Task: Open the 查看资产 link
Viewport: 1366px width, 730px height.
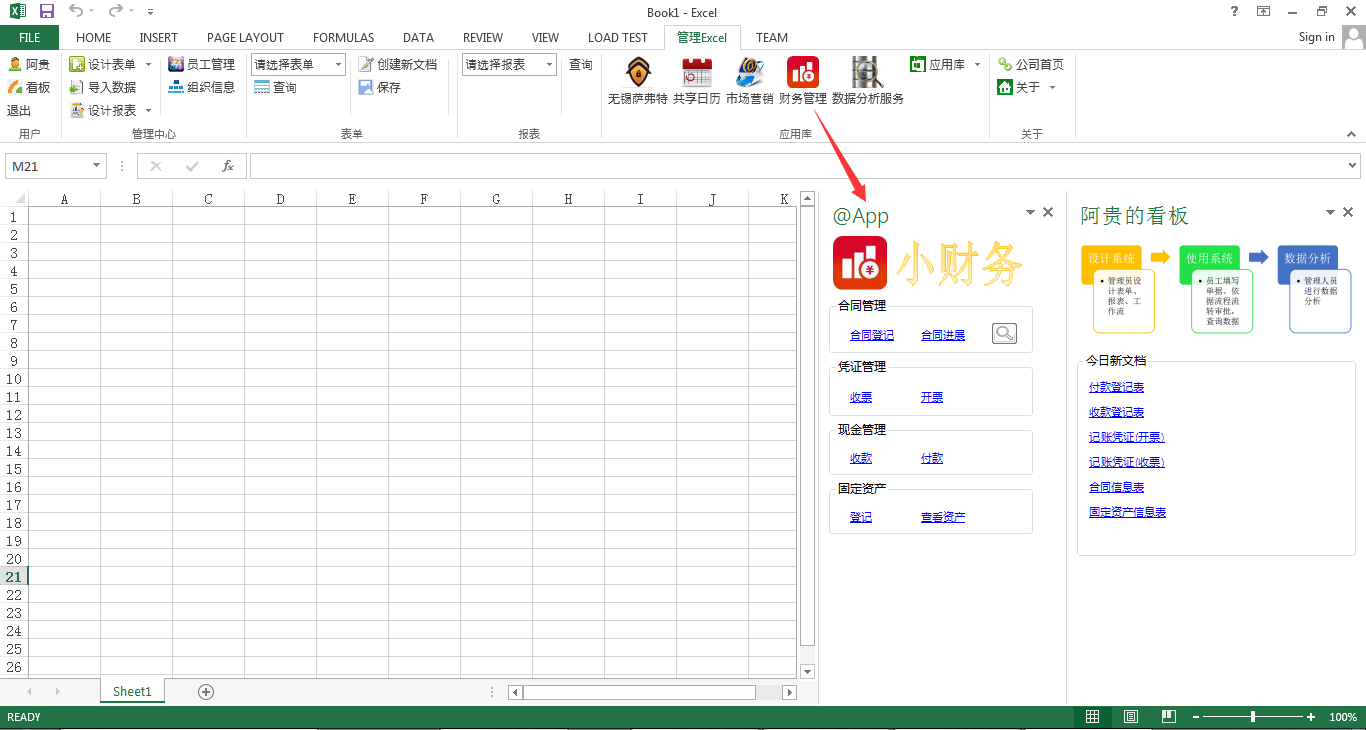Action: [x=943, y=517]
